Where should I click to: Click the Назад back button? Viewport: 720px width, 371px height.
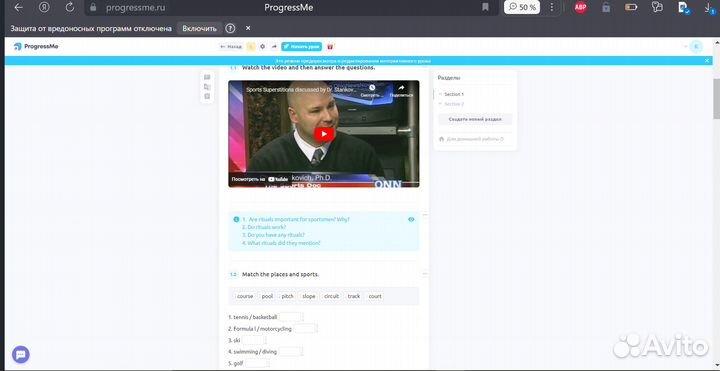(x=231, y=46)
